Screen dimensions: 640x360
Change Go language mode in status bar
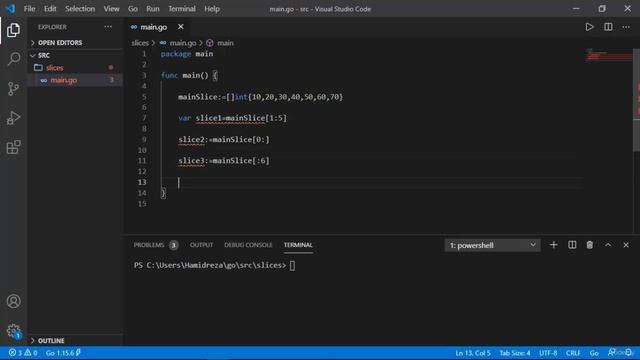tap(594, 353)
